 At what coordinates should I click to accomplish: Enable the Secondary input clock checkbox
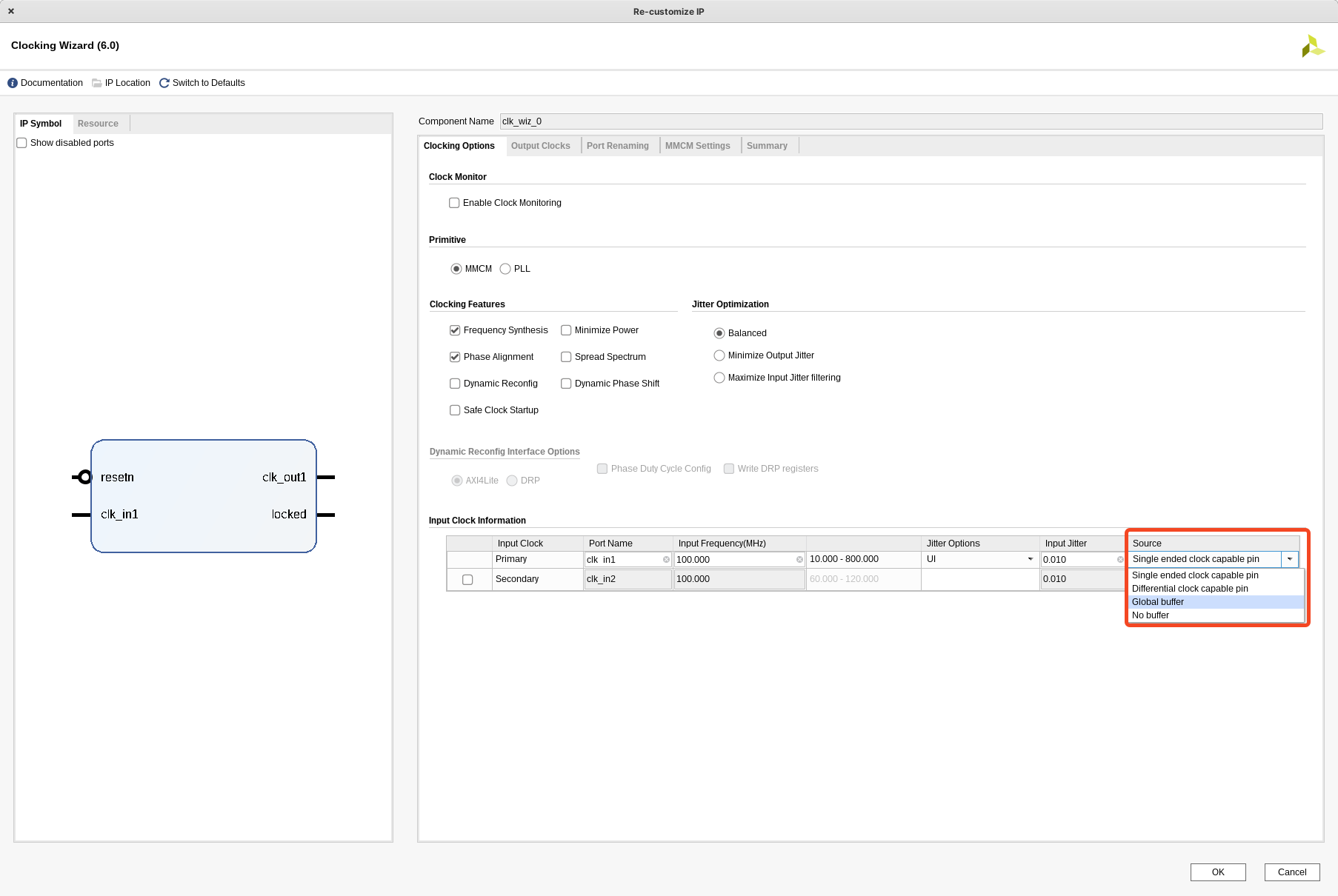[467, 580]
